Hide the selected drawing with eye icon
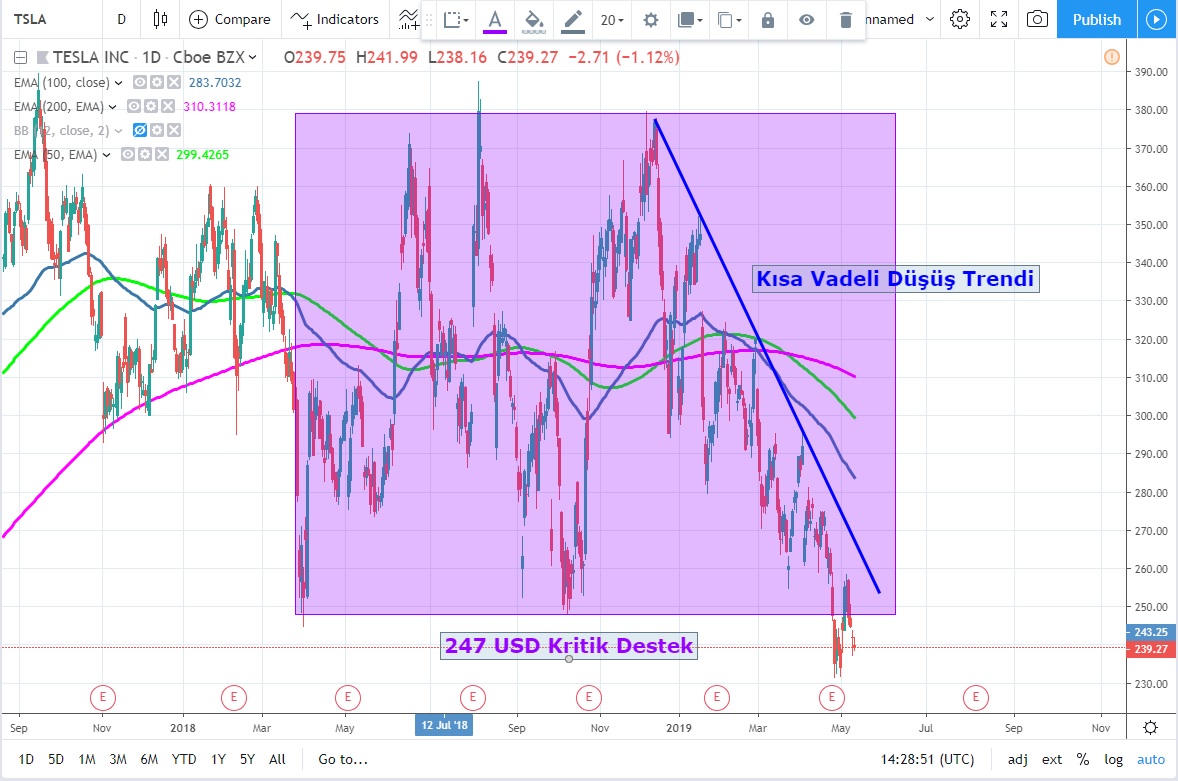The height and width of the screenshot is (781, 1178). pyautogui.click(x=806, y=20)
